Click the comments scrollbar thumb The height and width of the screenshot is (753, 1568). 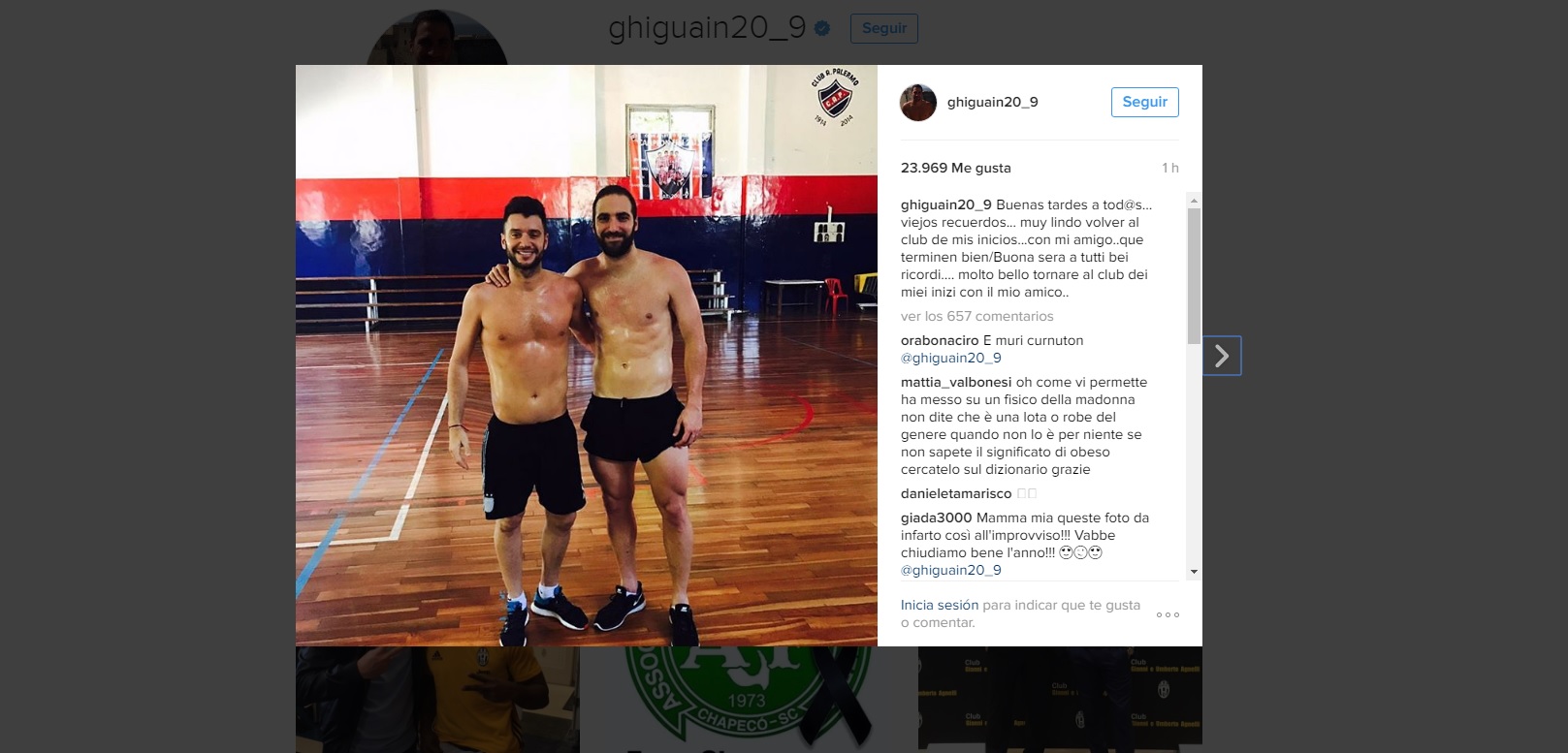point(1194,276)
